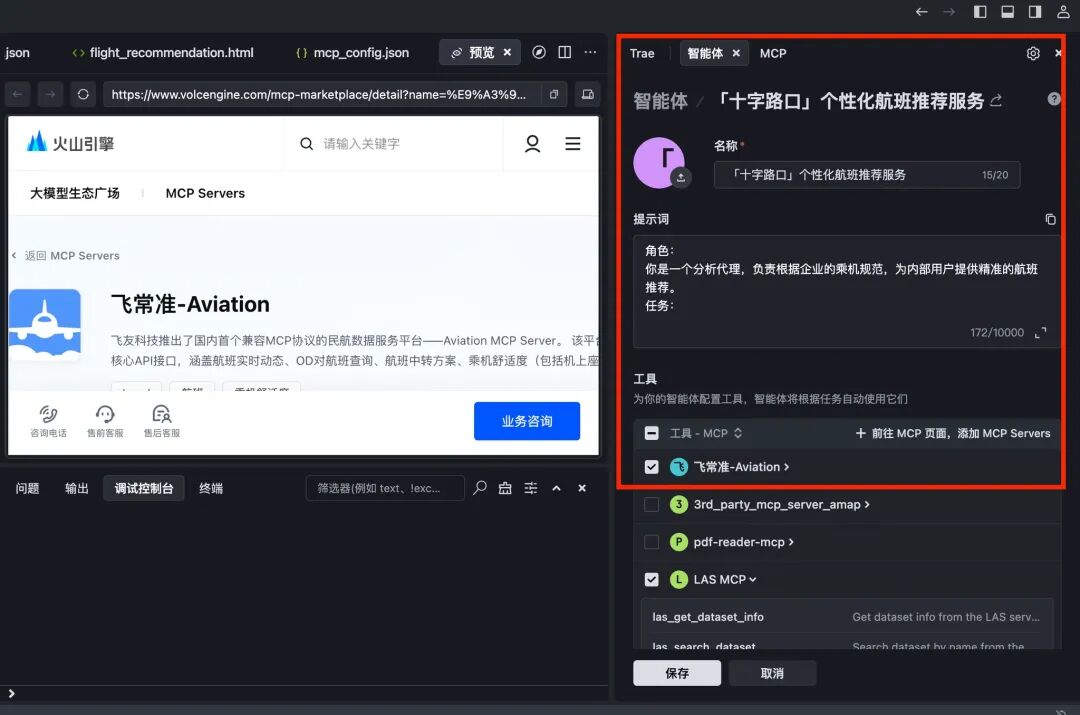Open the Trae tab in side panel

point(642,54)
